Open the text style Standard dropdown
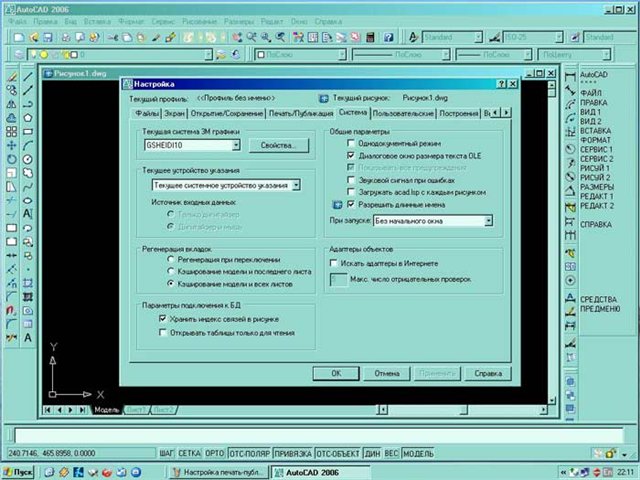 (x=478, y=38)
